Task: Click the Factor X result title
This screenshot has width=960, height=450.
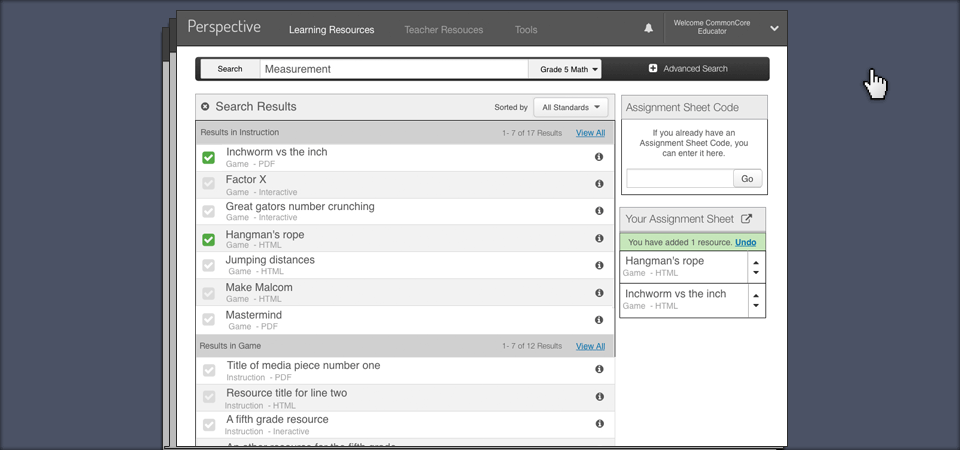Action: click(246, 179)
